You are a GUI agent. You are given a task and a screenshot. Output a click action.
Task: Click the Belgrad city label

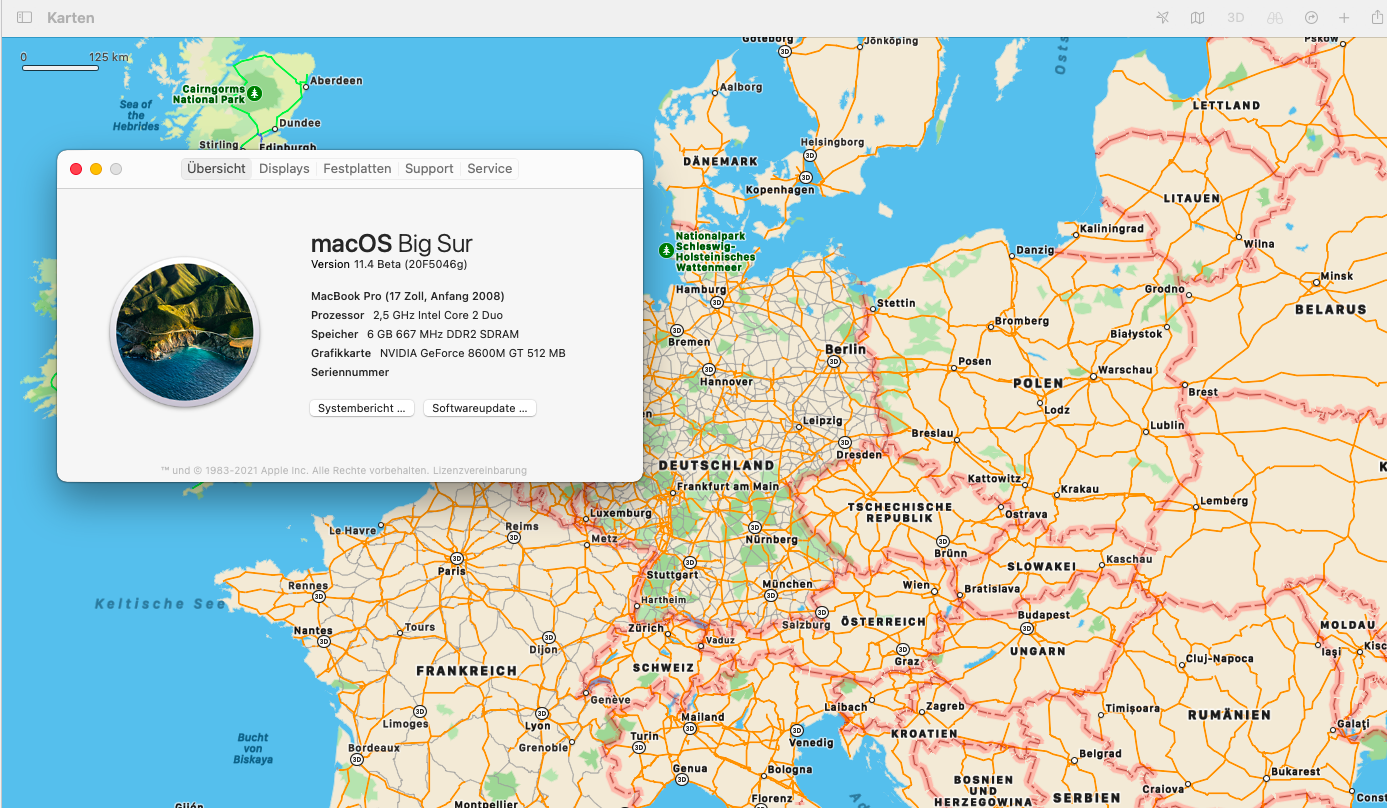click(x=1101, y=754)
